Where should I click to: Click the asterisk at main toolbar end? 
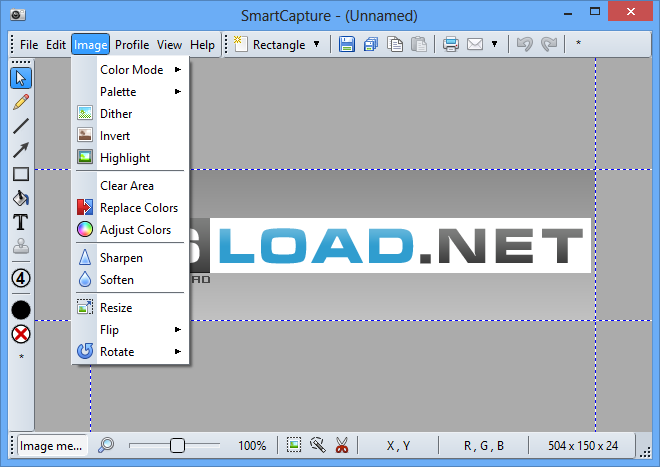click(x=578, y=43)
